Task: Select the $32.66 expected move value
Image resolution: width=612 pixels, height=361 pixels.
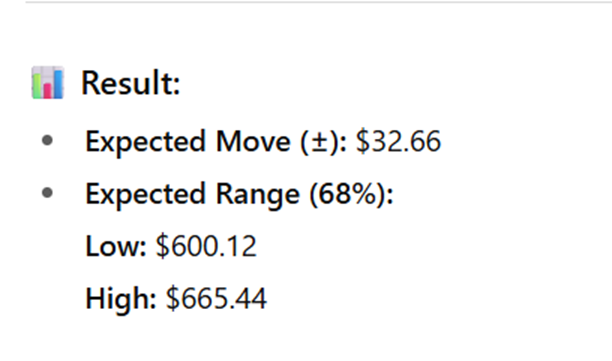Action: coord(398,141)
